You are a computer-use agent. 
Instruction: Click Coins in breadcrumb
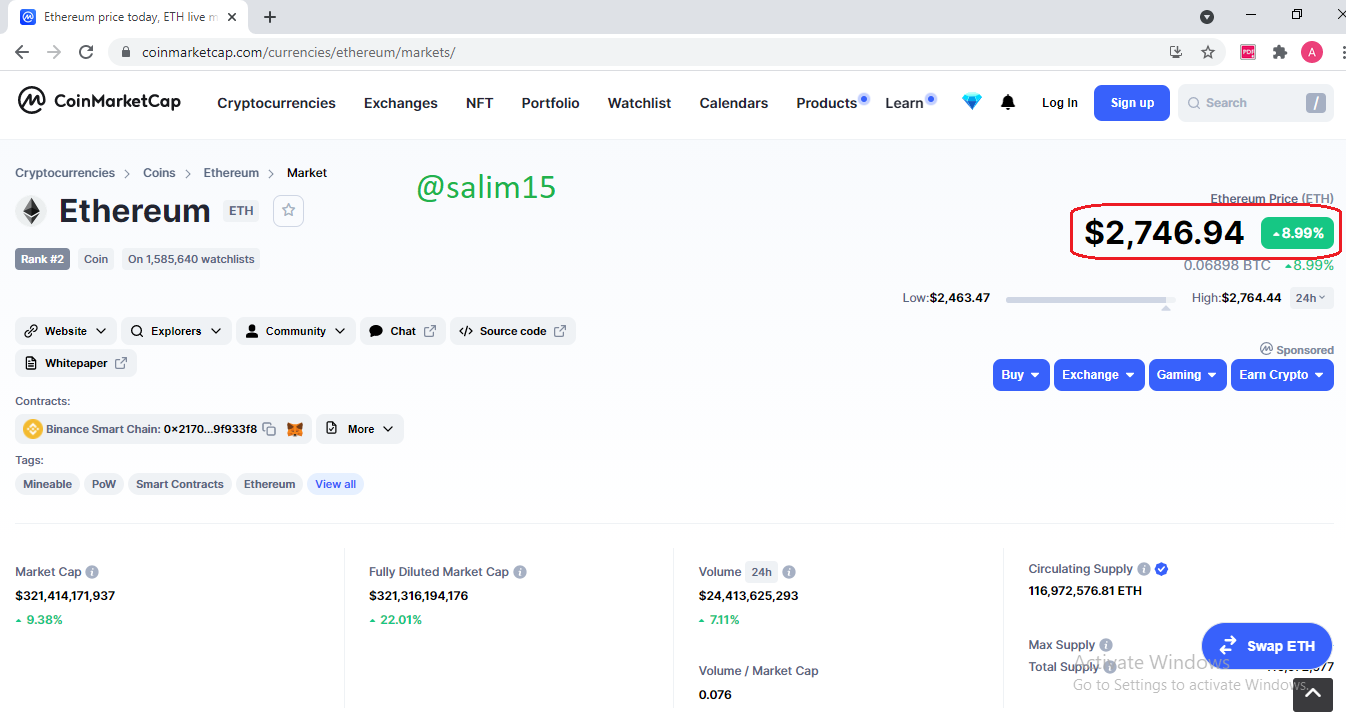pos(159,173)
